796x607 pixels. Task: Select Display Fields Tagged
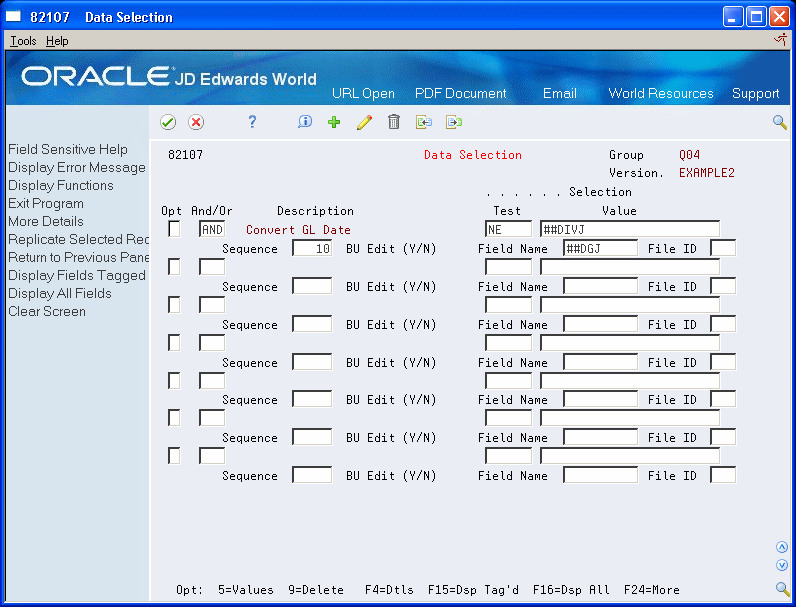click(77, 276)
